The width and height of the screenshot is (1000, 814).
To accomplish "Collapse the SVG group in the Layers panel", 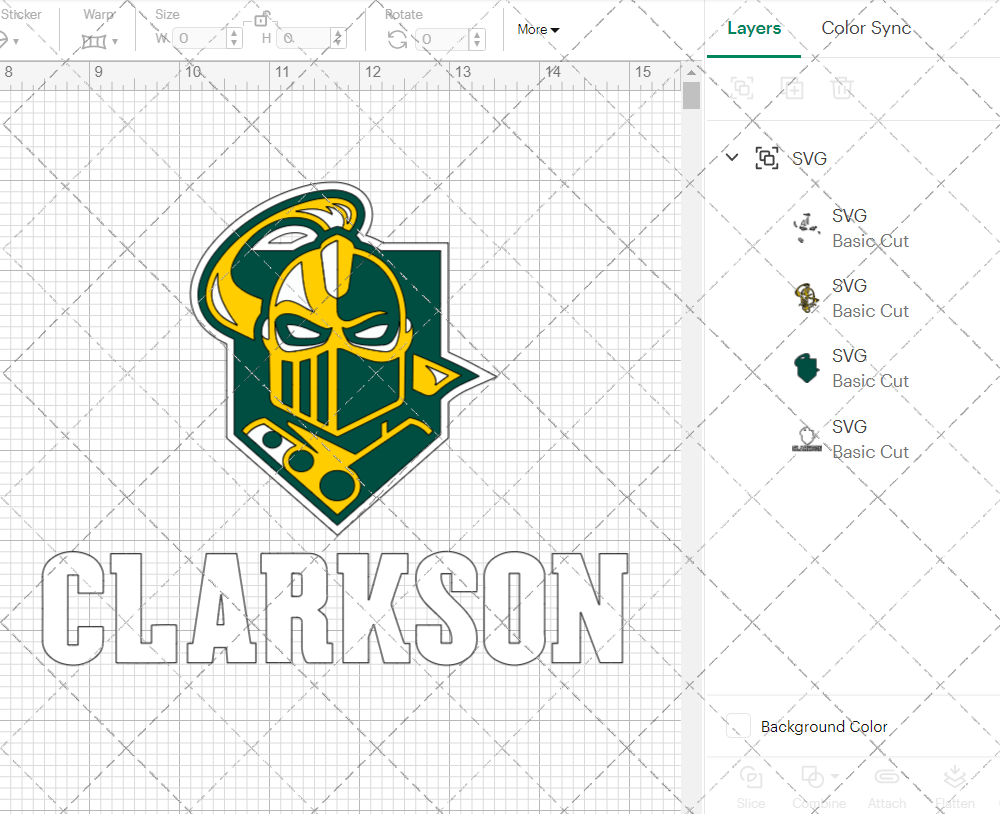I will click(x=731, y=158).
